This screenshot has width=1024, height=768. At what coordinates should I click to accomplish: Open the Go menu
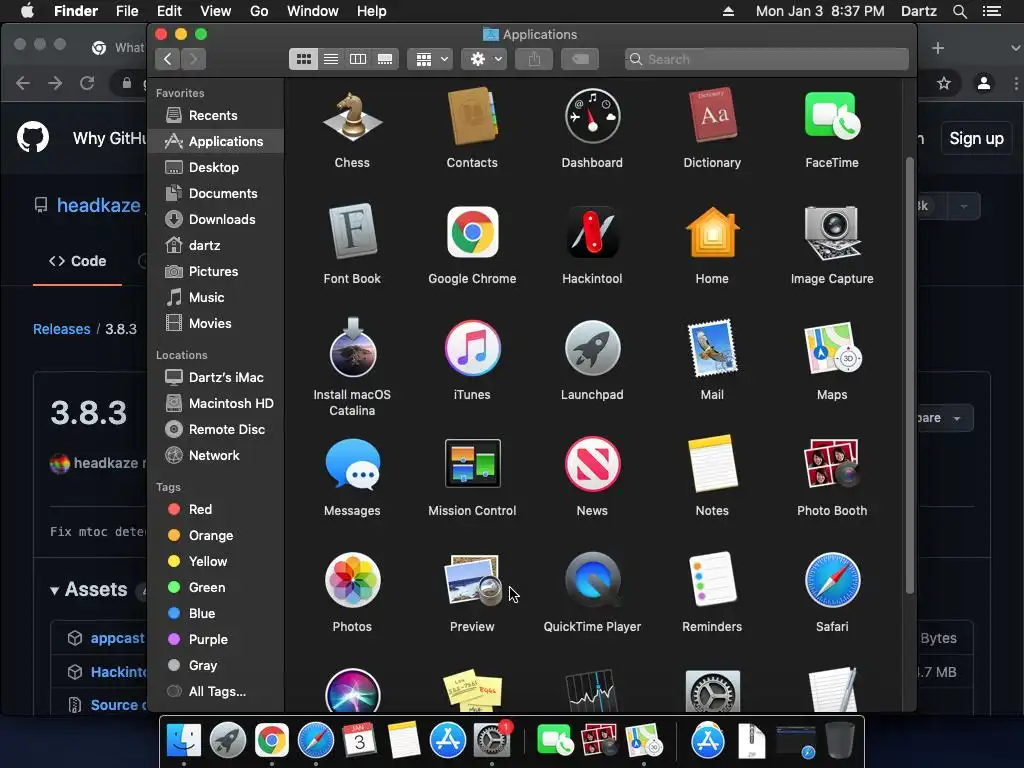click(x=259, y=11)
